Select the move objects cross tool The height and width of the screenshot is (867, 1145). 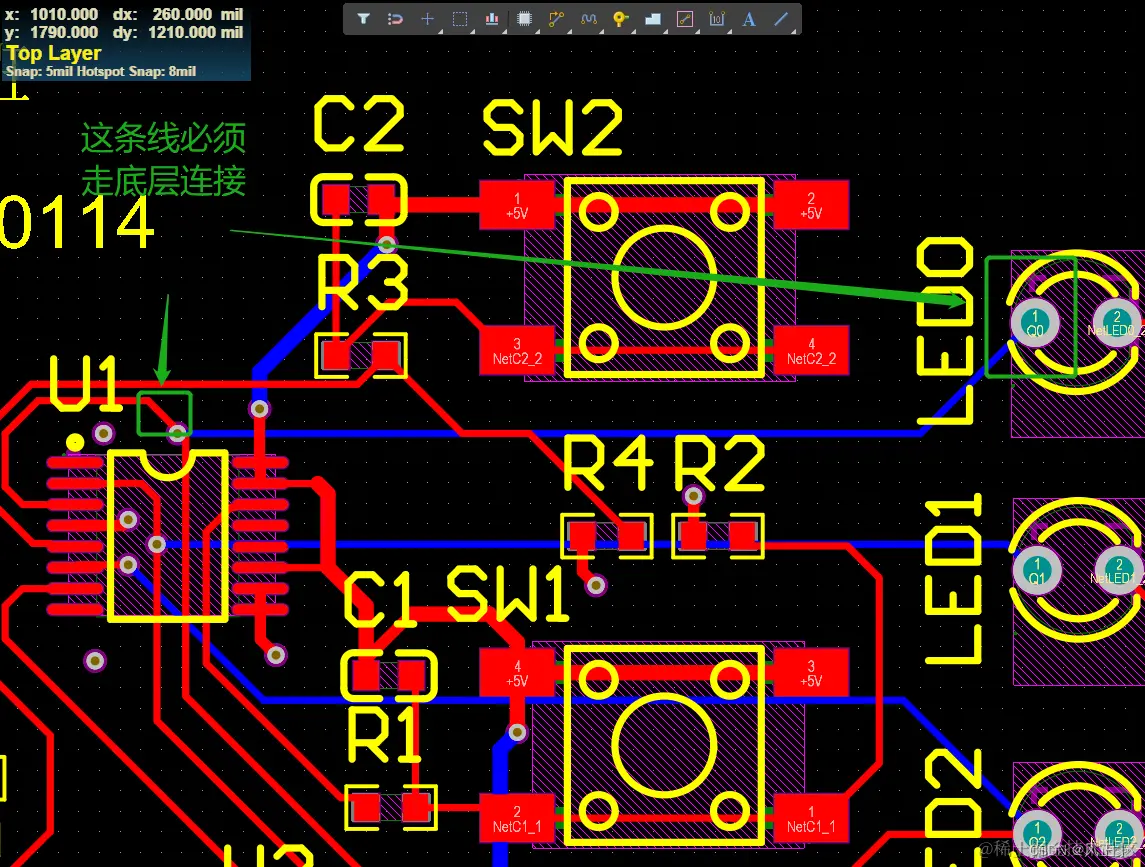pyautogui.click(x=428, y=19)
